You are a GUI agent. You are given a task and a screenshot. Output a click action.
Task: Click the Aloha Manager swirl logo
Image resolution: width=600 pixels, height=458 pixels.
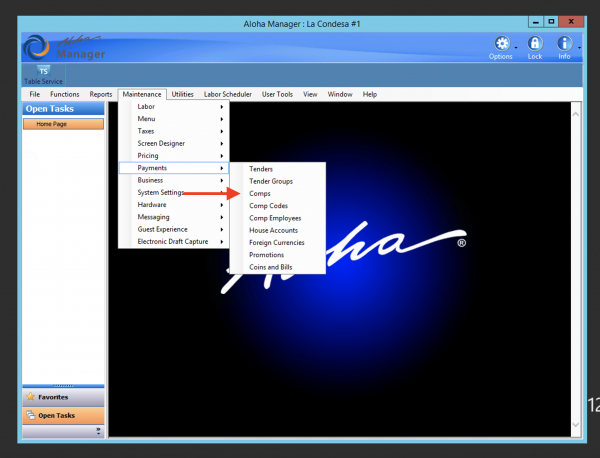[x=36, y=47]
